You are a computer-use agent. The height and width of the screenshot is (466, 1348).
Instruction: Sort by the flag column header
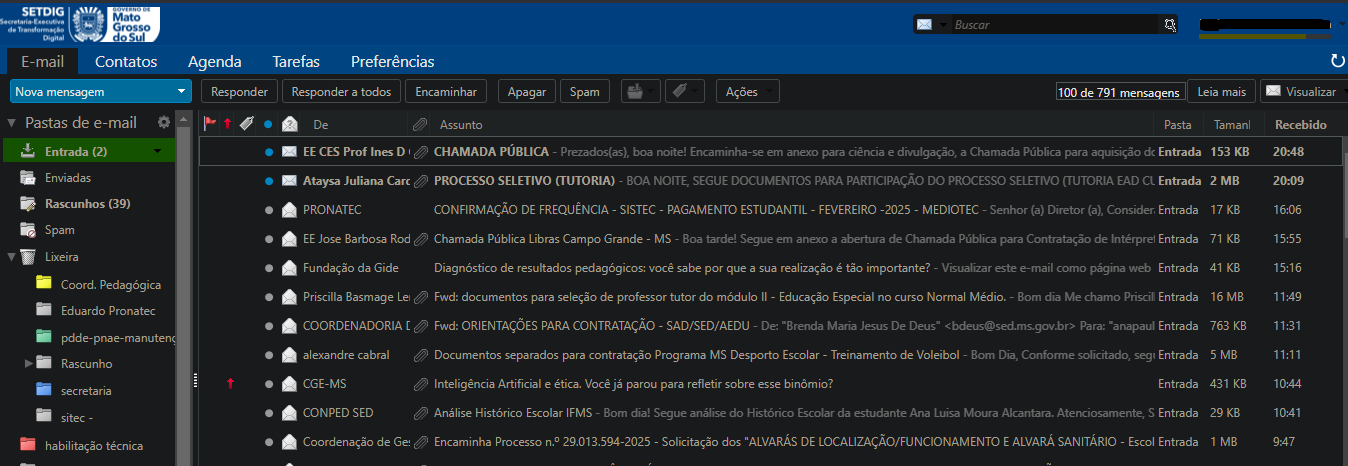tap(210, 124)
